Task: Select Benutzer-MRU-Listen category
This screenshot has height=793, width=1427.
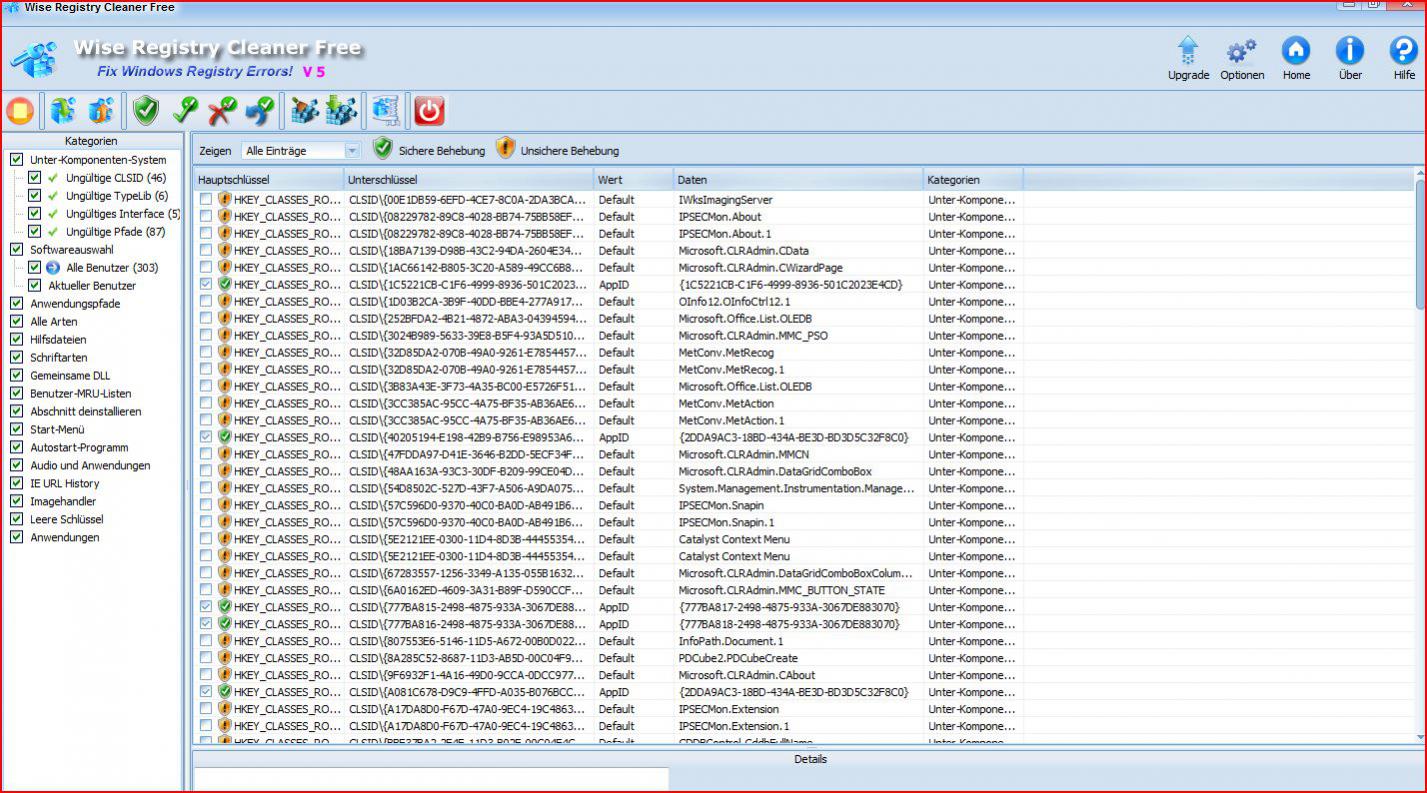Action: [81, 393]
